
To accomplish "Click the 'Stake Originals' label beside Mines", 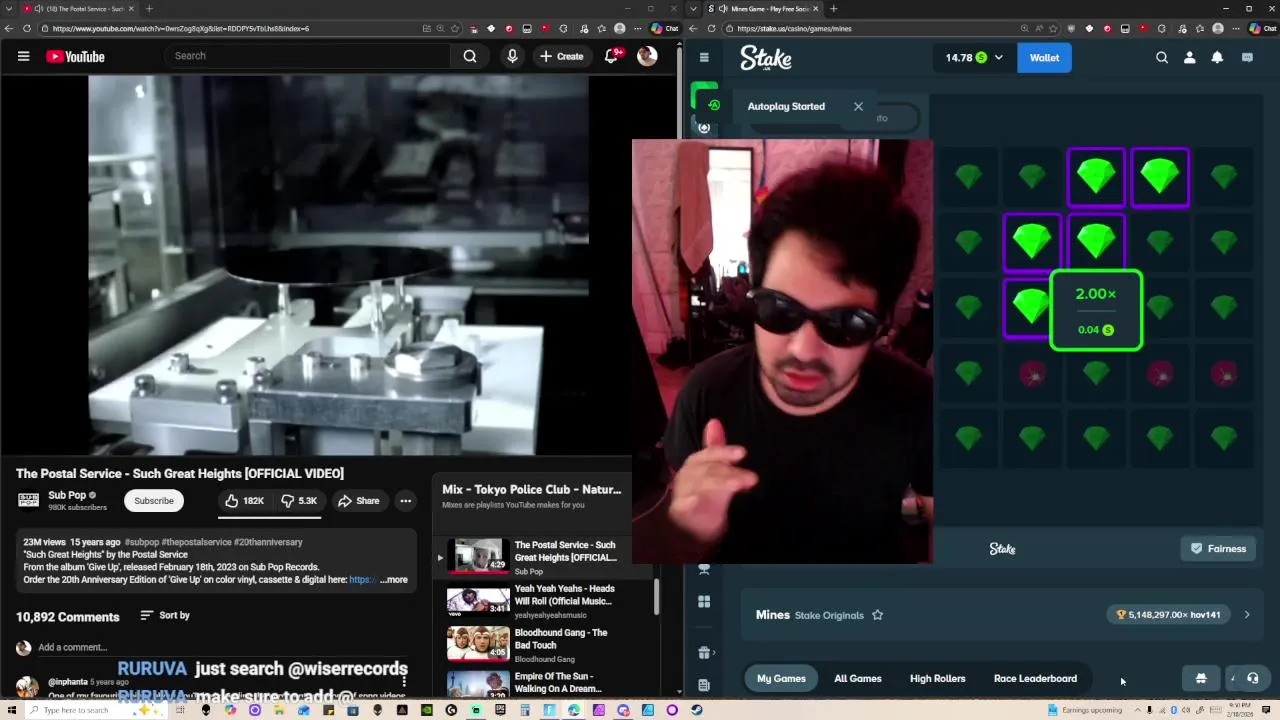I will pos(829,615).
